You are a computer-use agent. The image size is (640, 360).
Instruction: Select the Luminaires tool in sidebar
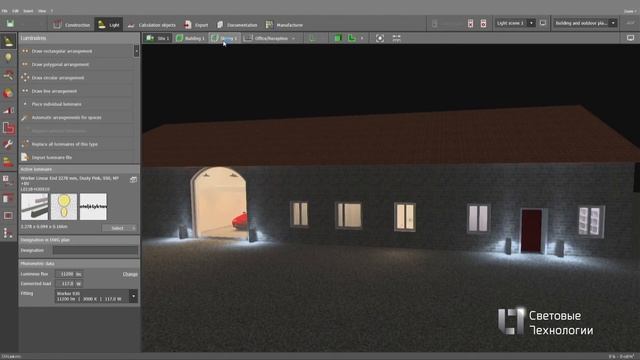pyautogui.click(x=8, y=41)
